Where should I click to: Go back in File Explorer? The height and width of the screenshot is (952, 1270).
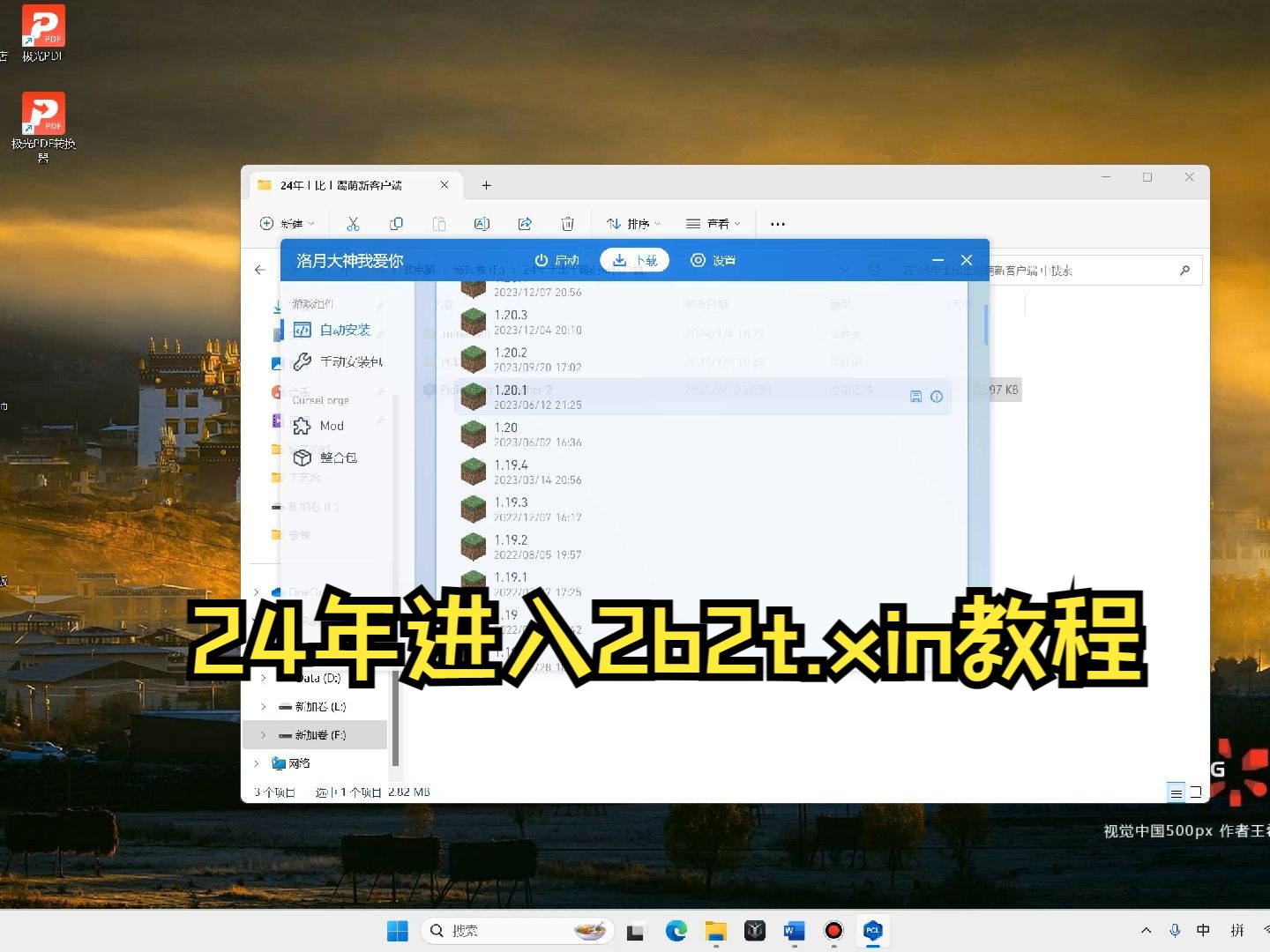pyautogui.click(x=260, y=270)
